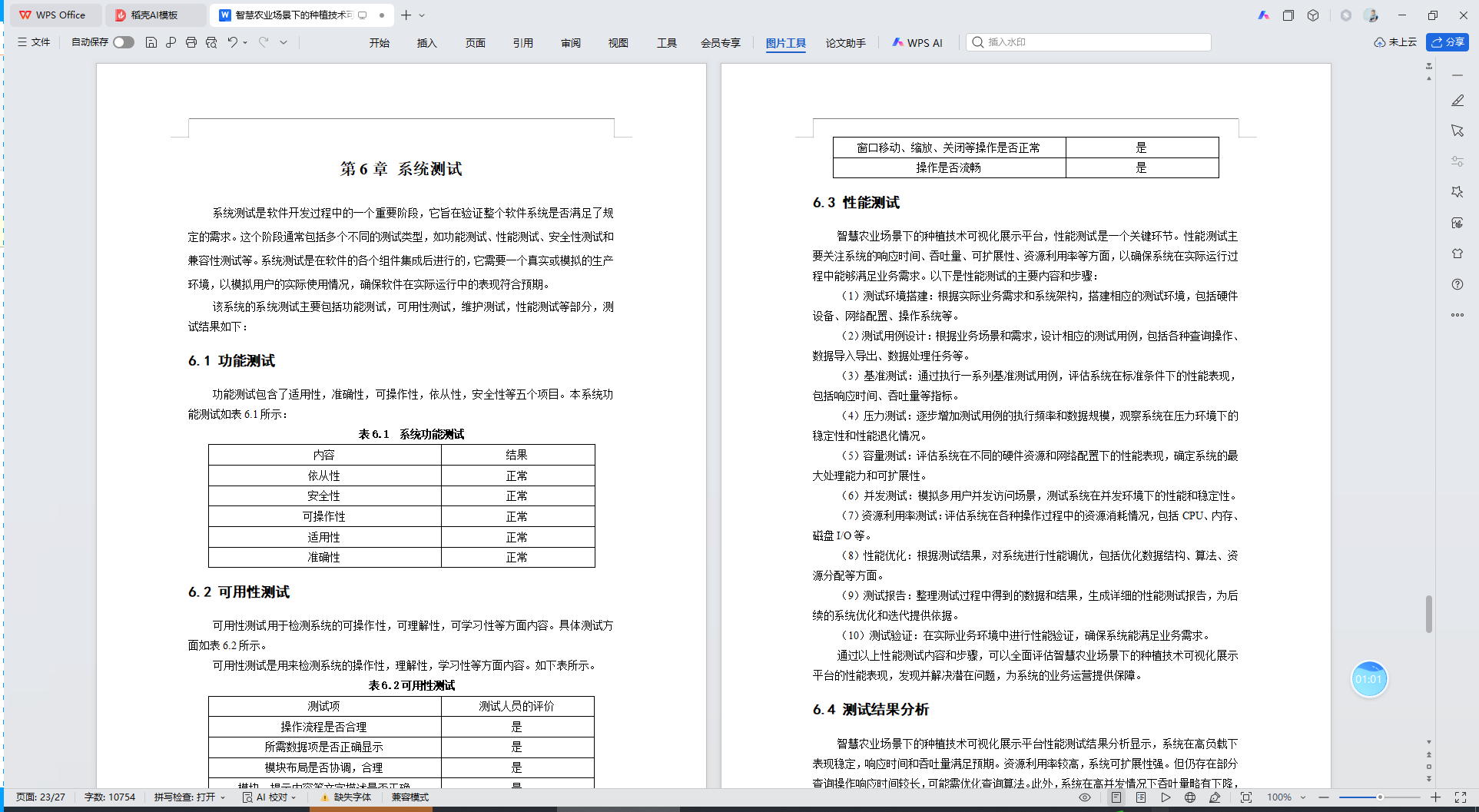Click the shirt template icon in right sidebar
This screenshot has width=1479, height=812.
click(1457, 254)
